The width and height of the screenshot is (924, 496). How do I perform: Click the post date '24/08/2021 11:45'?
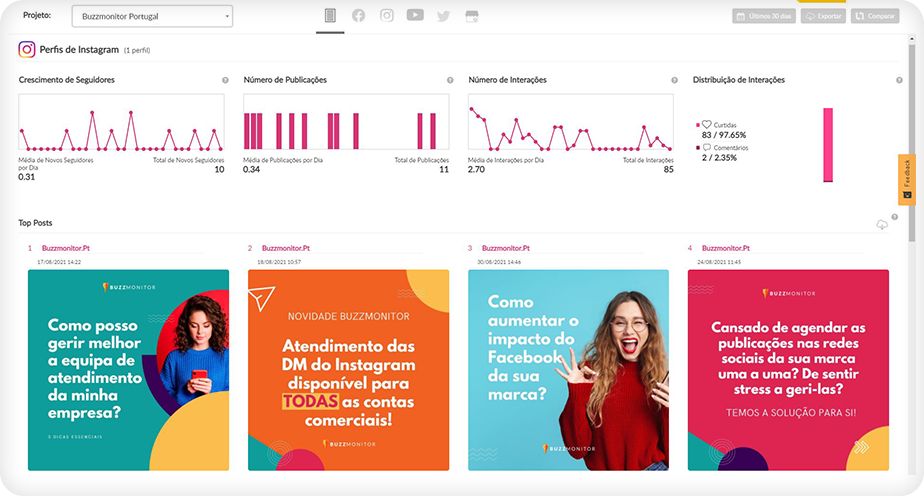pyautogui.click(x=719, y=262)
